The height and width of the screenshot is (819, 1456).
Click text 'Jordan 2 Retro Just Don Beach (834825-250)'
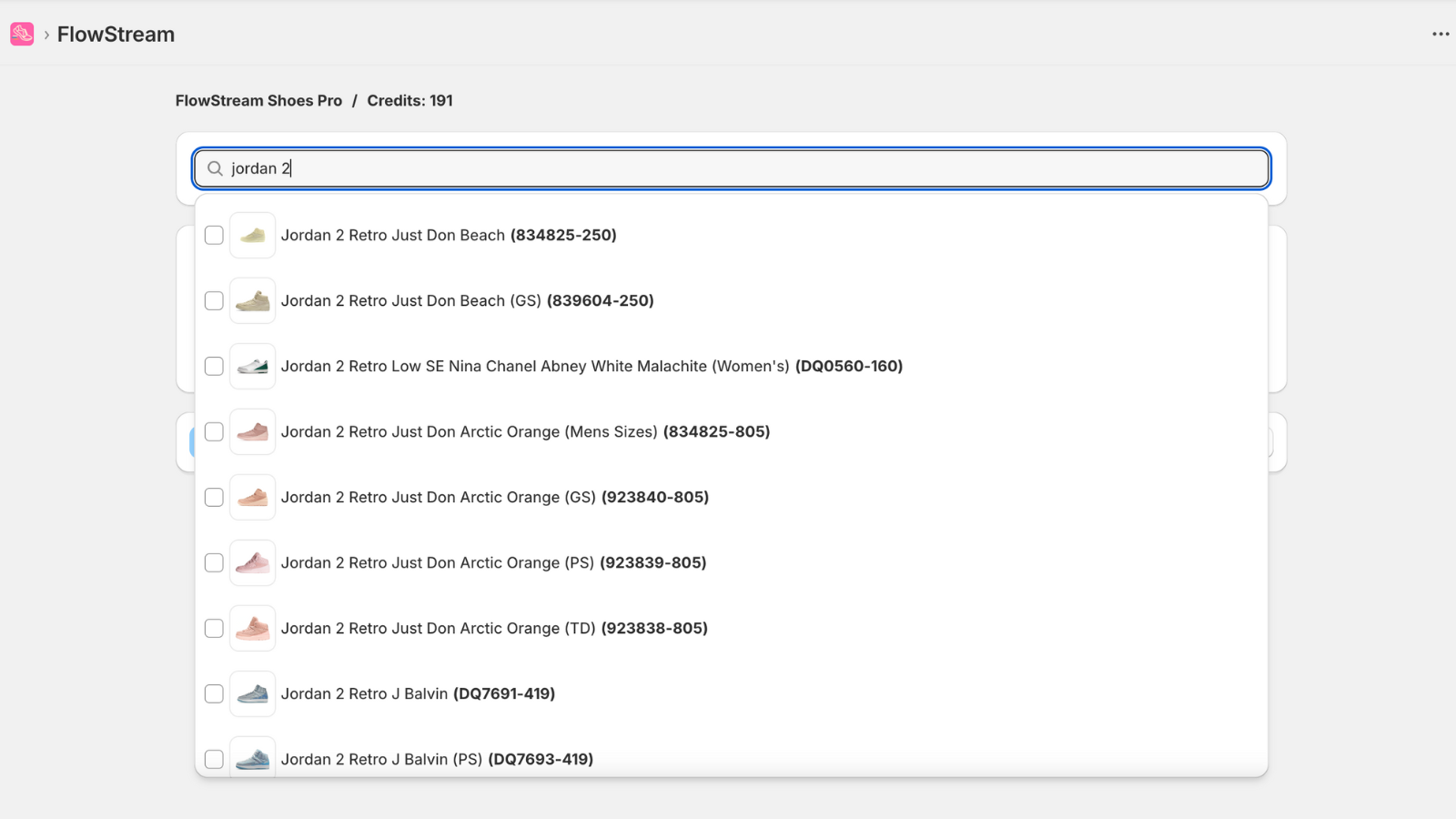point(449,235)
